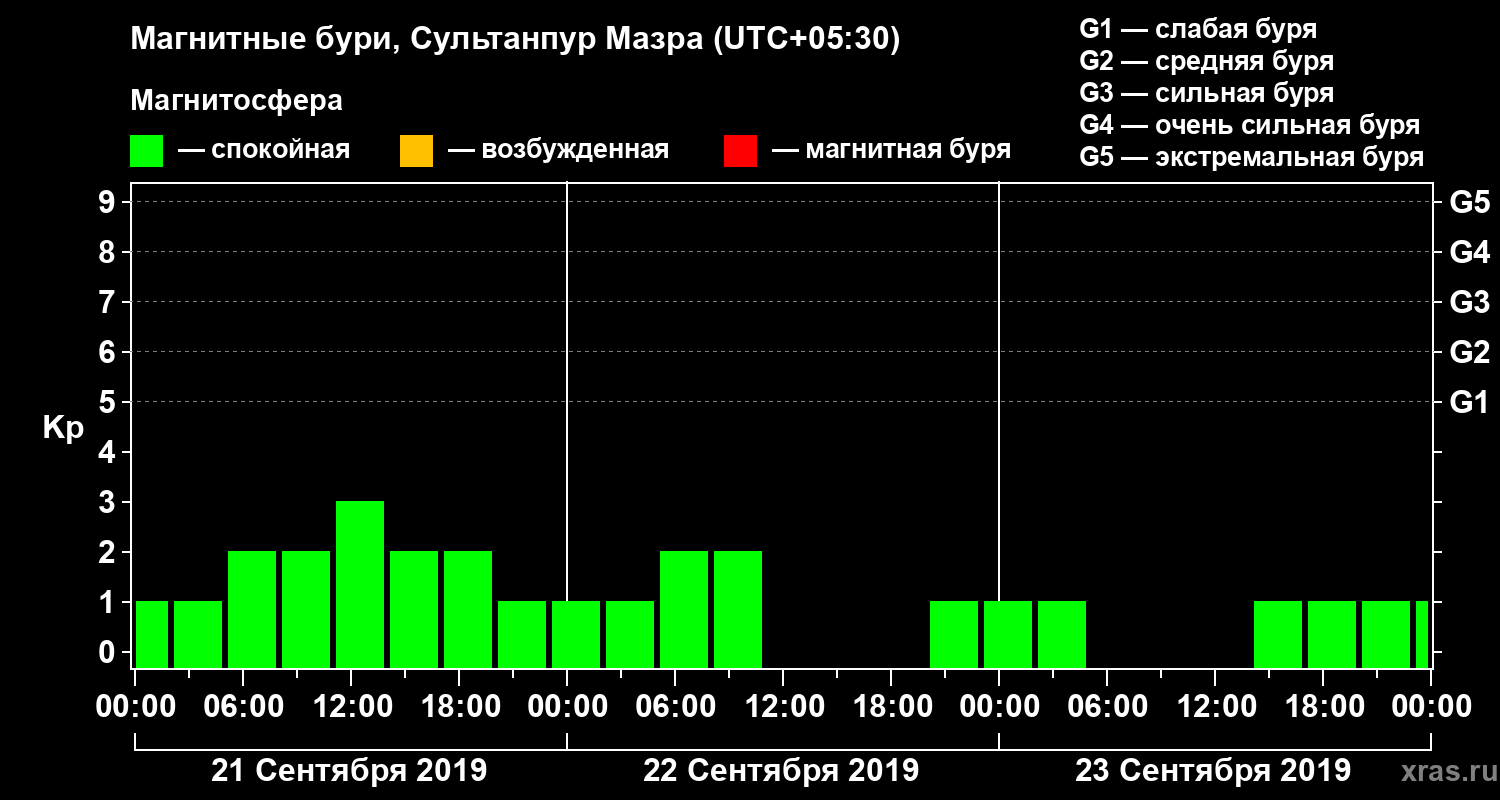Click the '22 Сентября 2019' date label
The width and height of the screenshot is (1500, 800).
pyautogui.click(x=781, y=771)
